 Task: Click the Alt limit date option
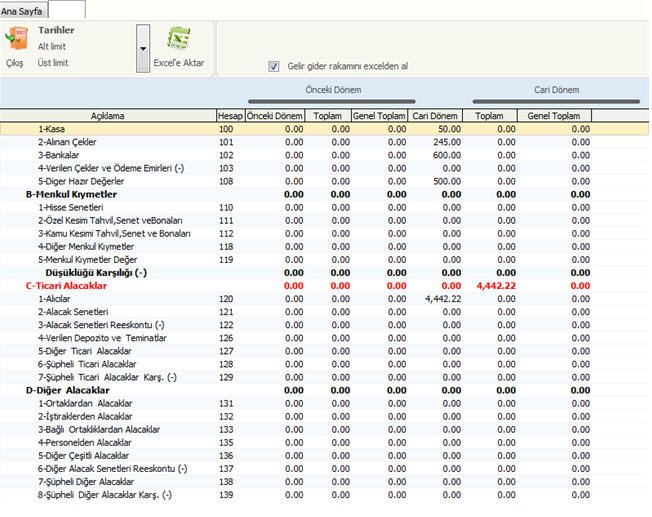point(54,46)
